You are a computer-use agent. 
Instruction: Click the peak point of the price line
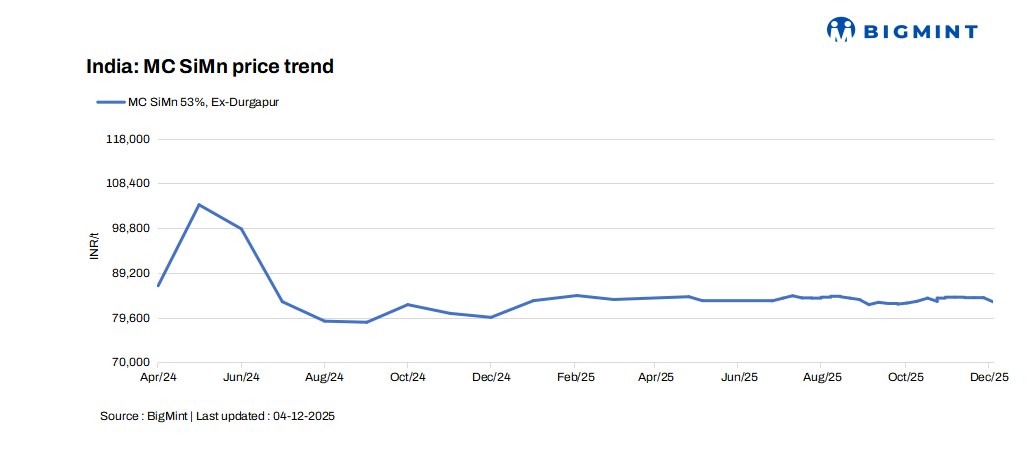(199, 205)
